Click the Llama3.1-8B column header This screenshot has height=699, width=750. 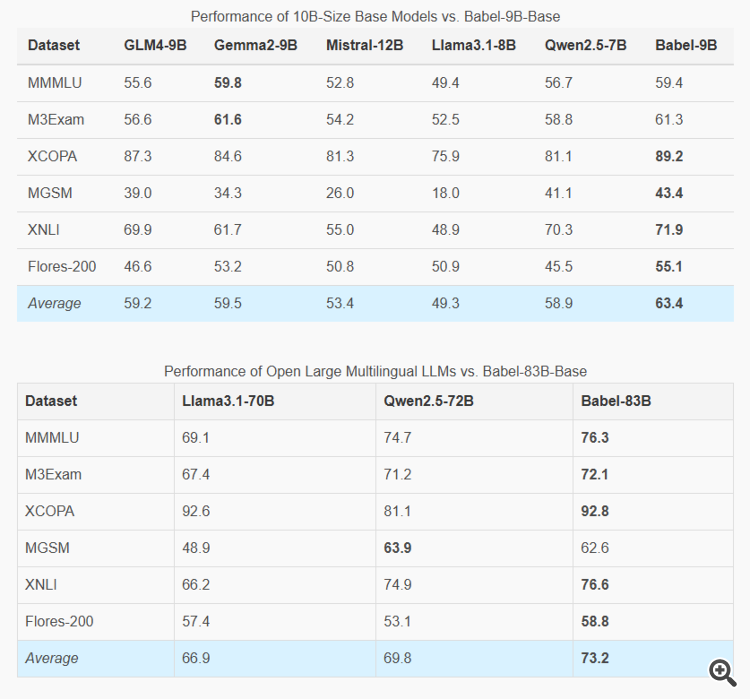point(474,46)
